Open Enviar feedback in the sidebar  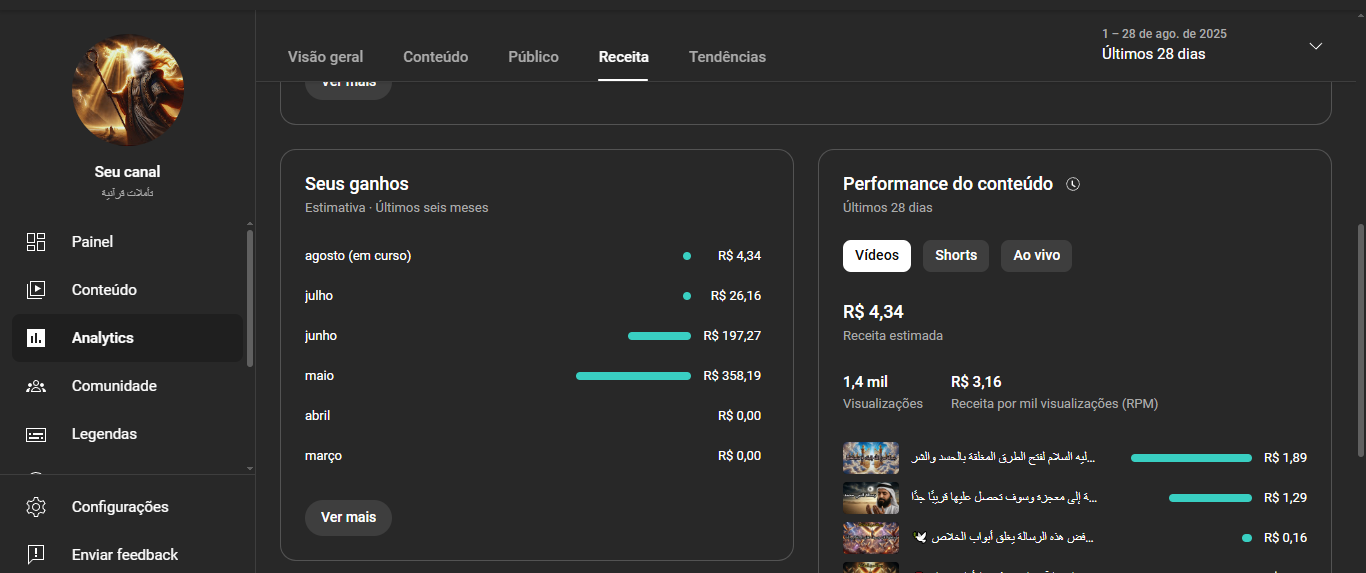pyautogui.click(x=128, y=554)
